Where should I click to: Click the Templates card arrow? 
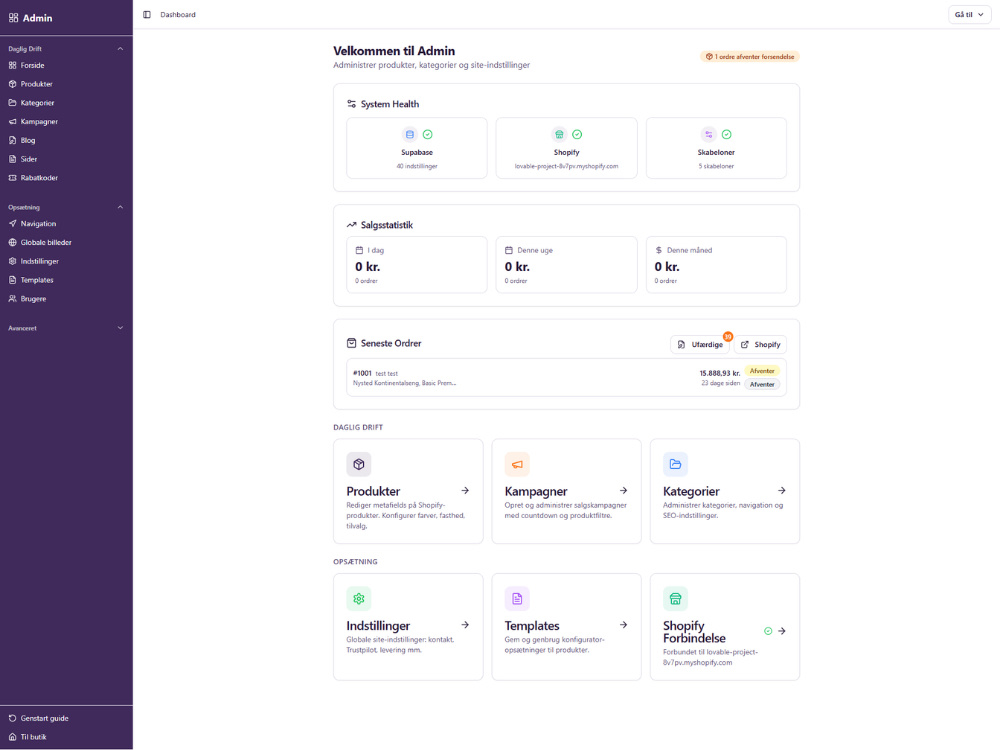[x=623, y=625]
